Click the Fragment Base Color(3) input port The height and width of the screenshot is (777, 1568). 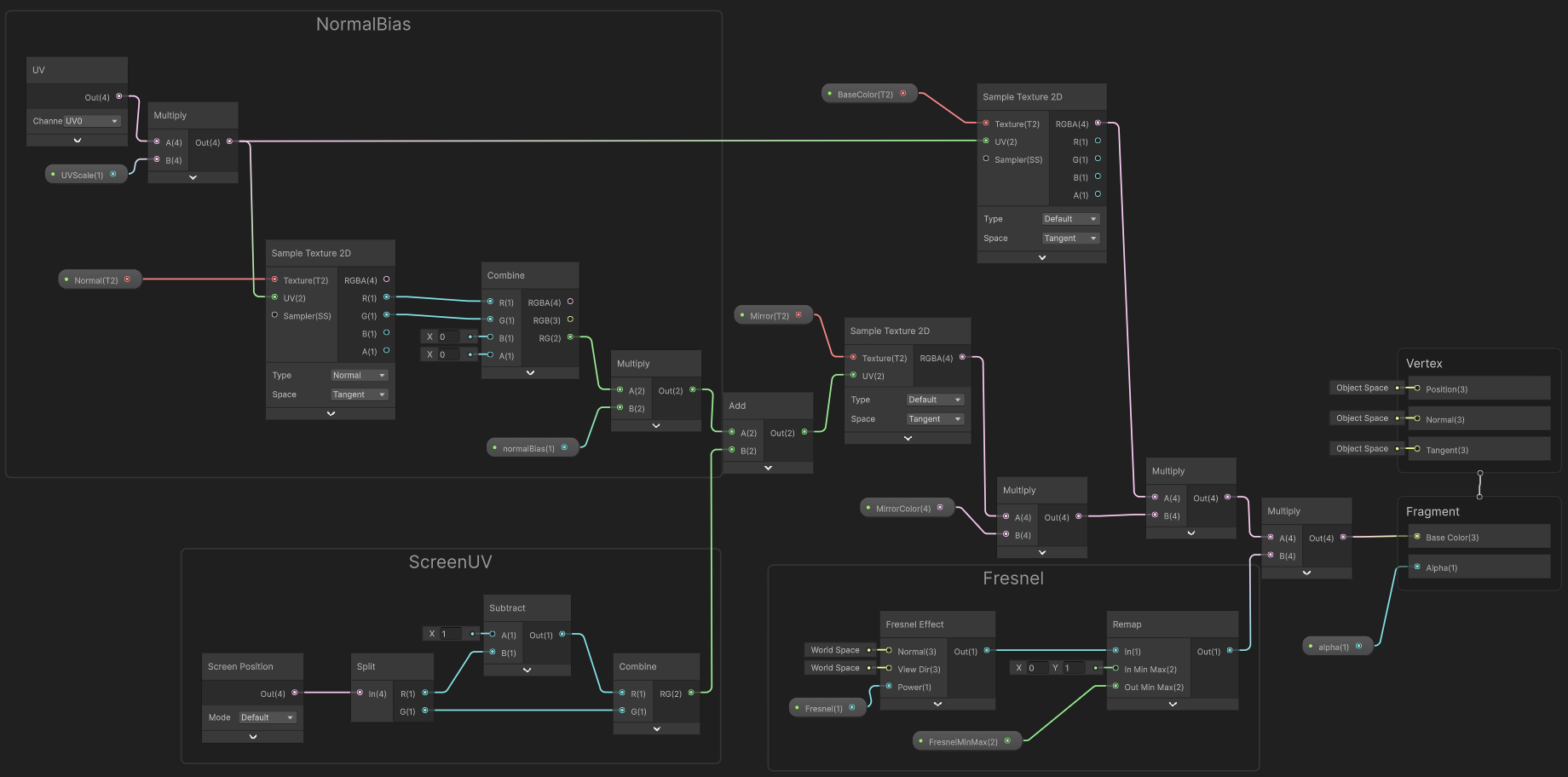(1417, 537)
